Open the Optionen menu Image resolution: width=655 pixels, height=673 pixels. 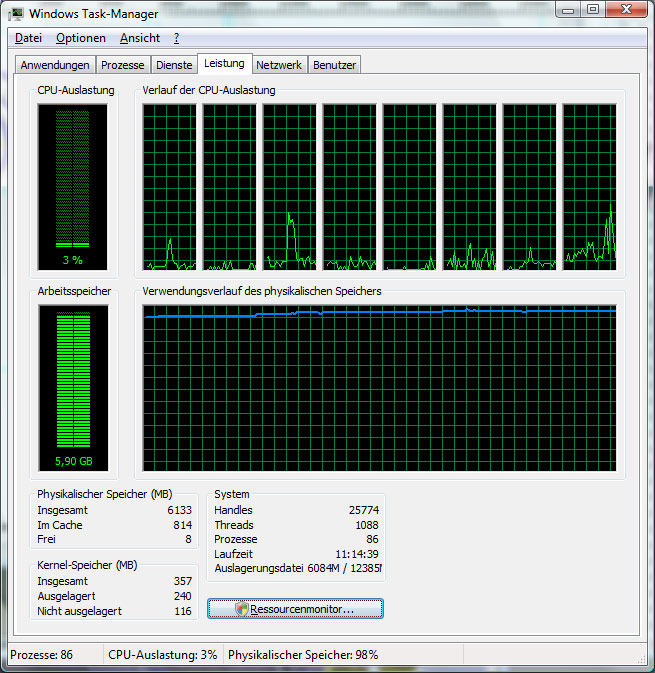pos(81,38)
